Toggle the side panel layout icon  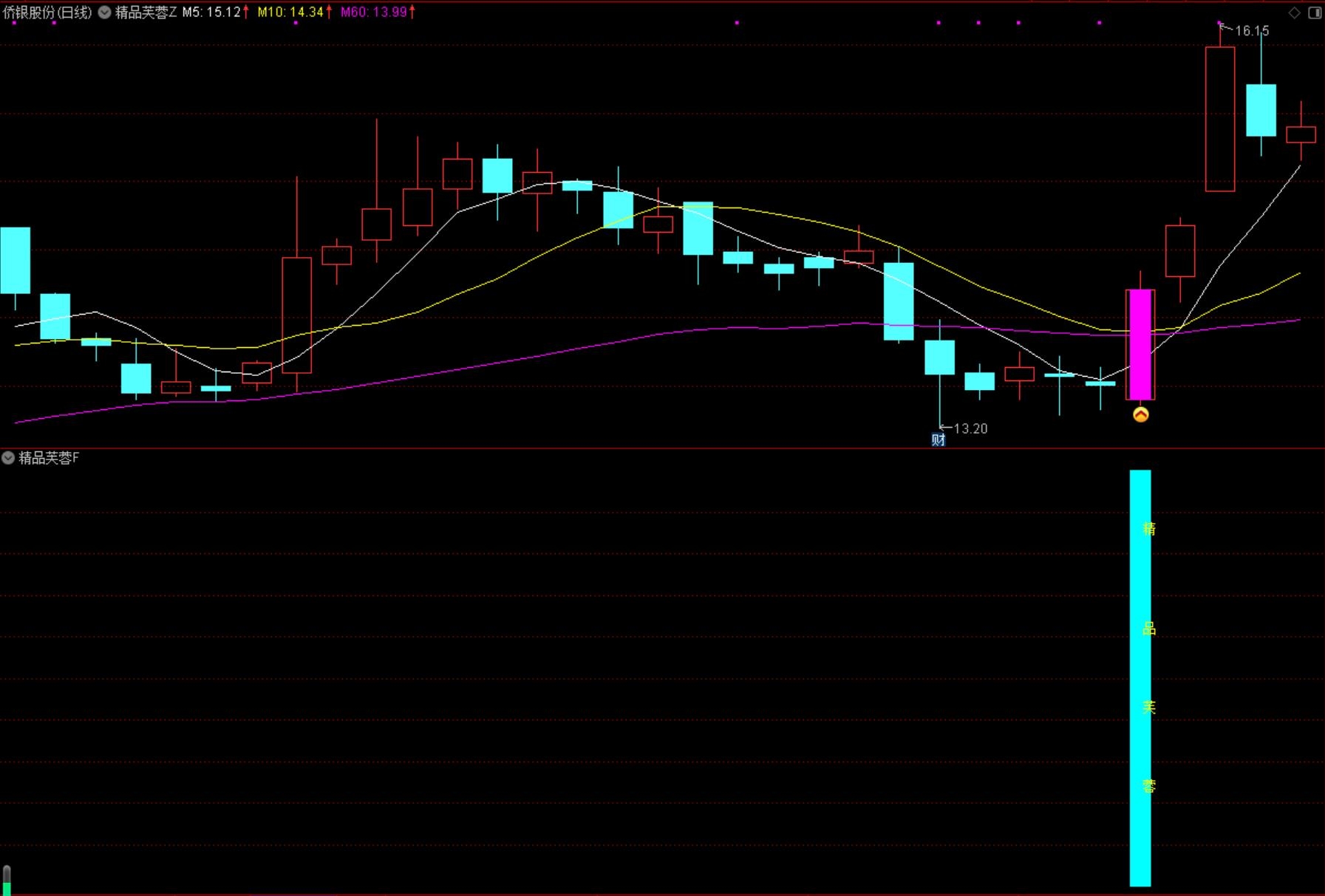pos(1315,13)
